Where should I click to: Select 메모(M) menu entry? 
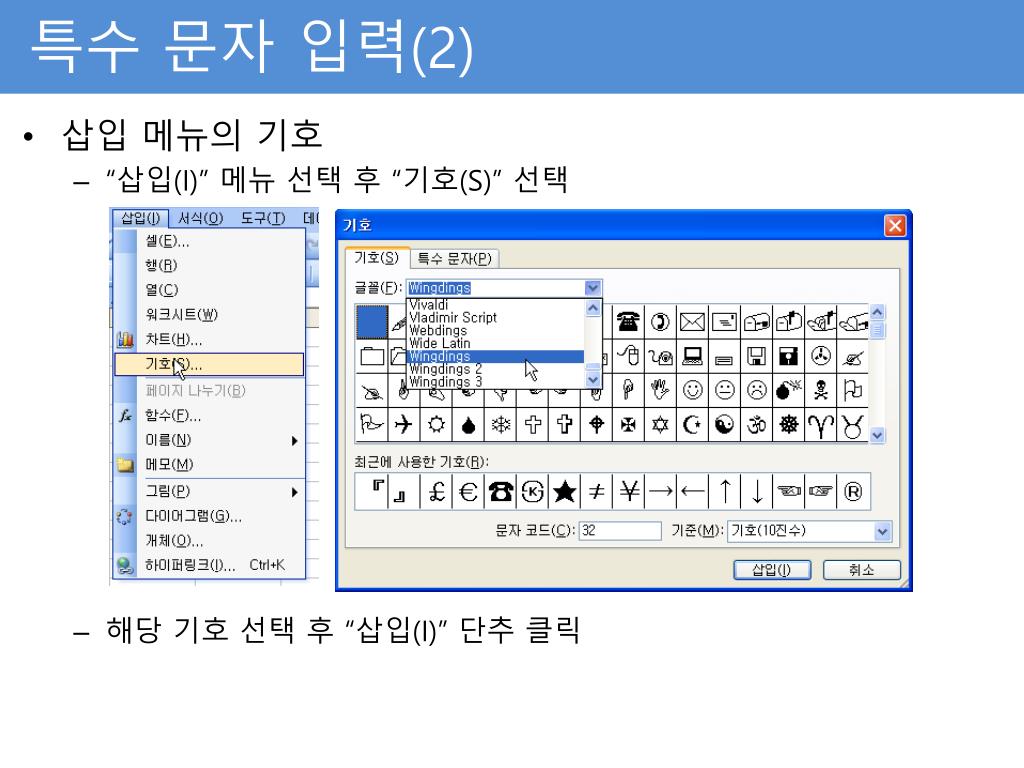tap(209, 465)
